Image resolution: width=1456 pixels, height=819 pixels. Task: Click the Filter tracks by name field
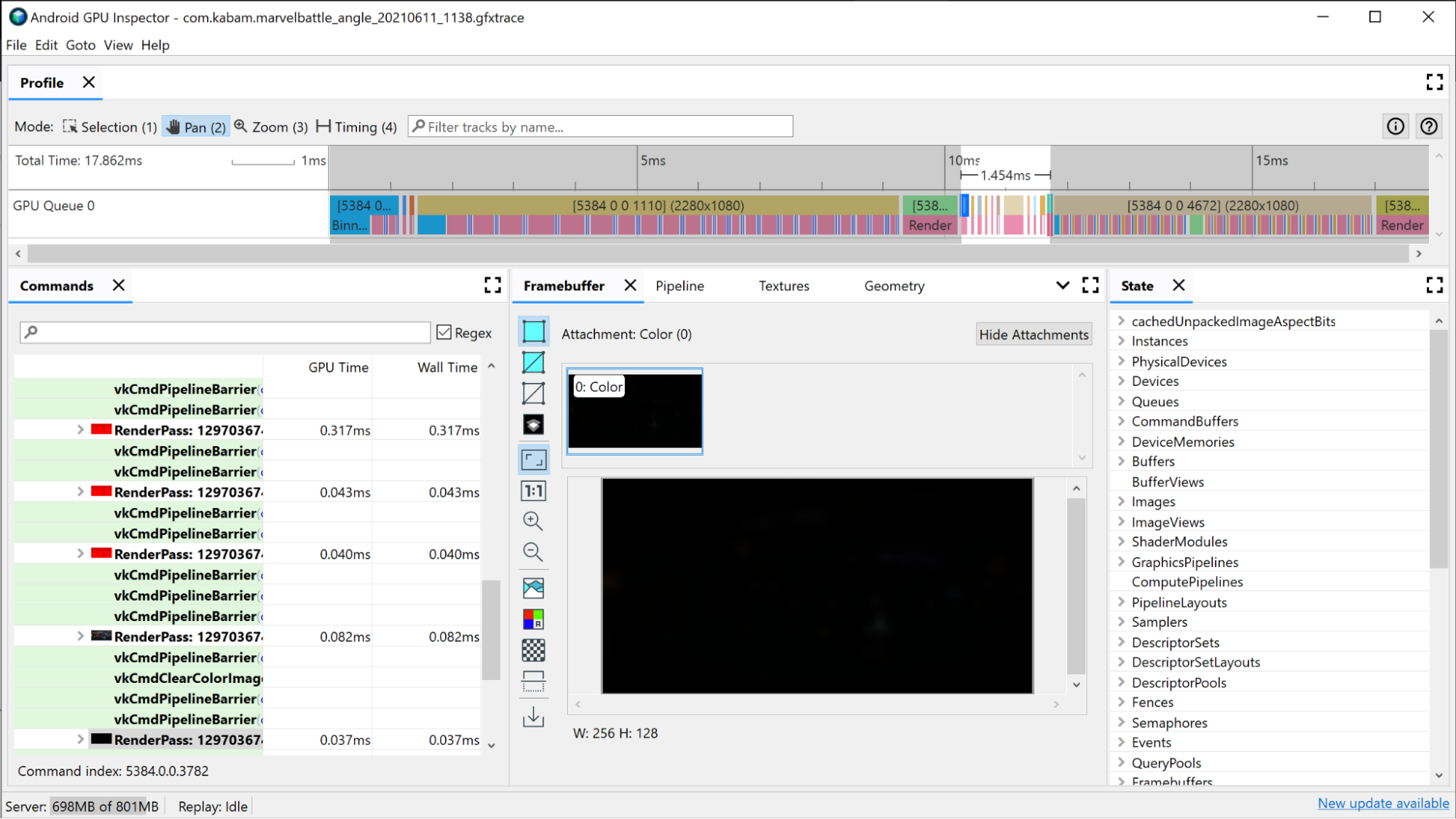pyautogui.click(x=601, y=126)
